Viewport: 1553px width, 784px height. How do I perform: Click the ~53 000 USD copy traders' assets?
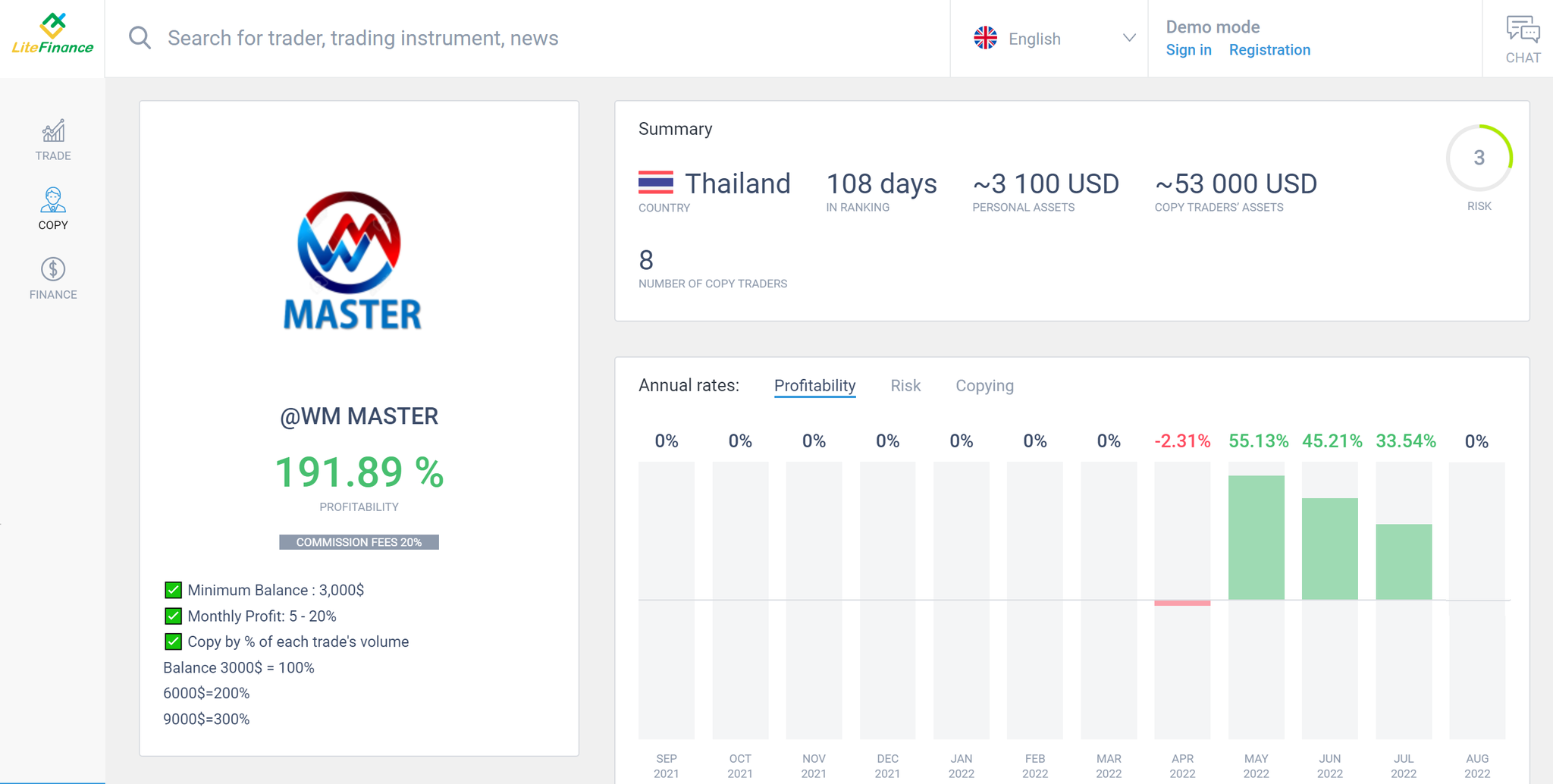click(1235, 183)
